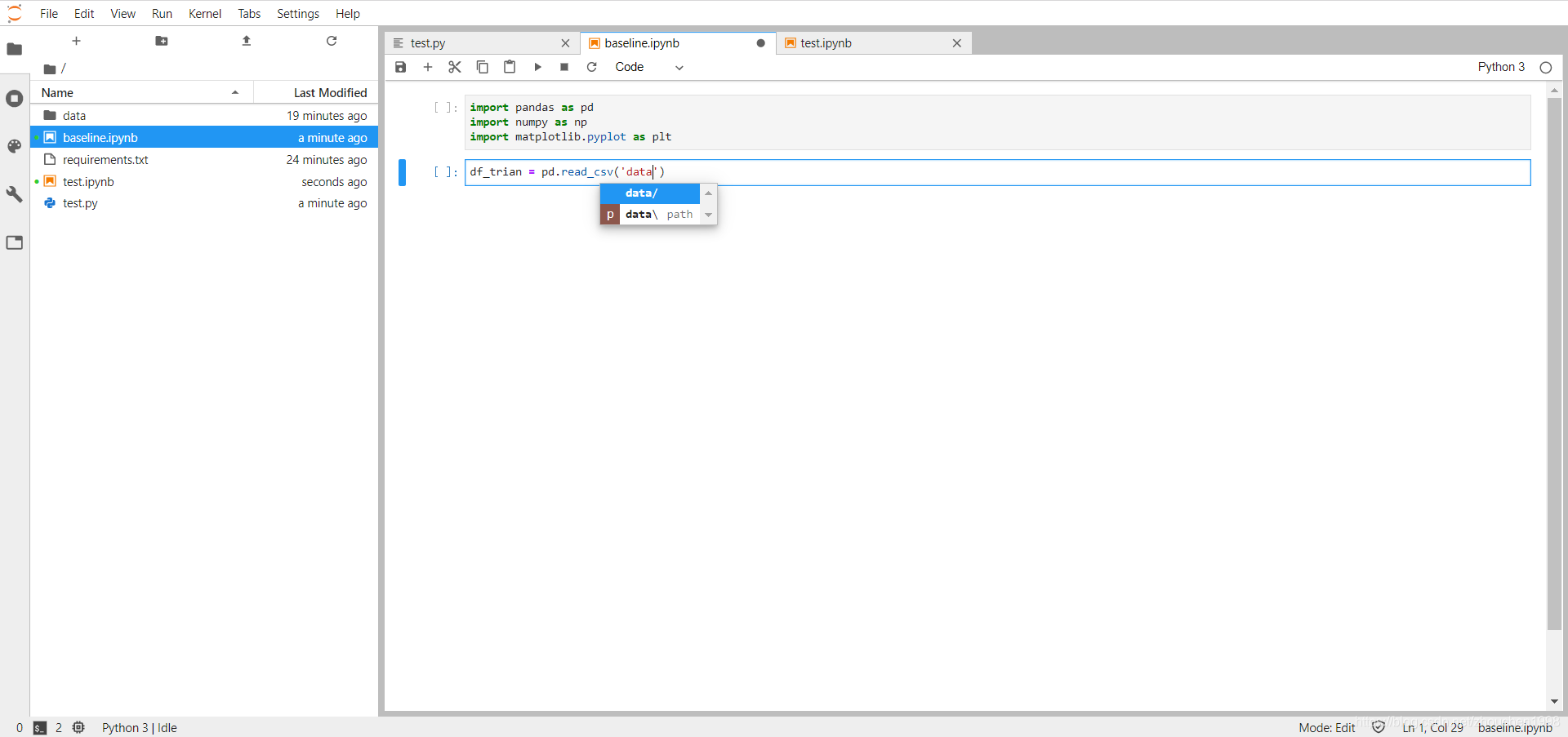1568x737 pixels.
Task: Click Ln 1, Col 29 cursor position
Action: point(1433,728)
